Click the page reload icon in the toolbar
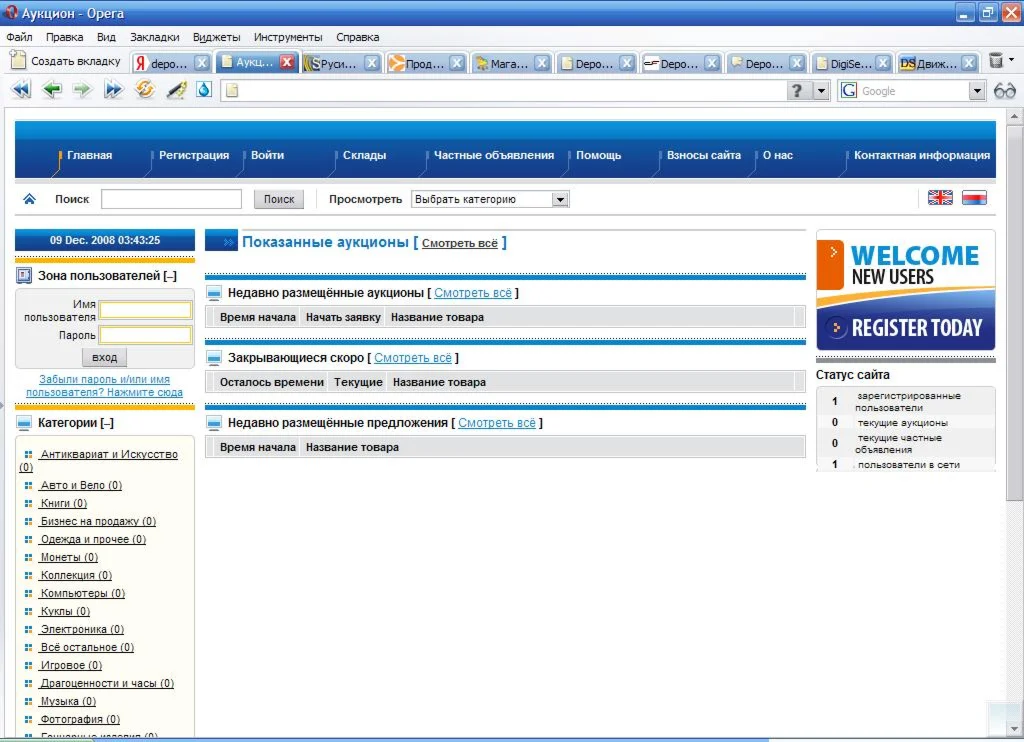Image resolution: width=1024 pixels, height=742 pixels. pos(144,89)
